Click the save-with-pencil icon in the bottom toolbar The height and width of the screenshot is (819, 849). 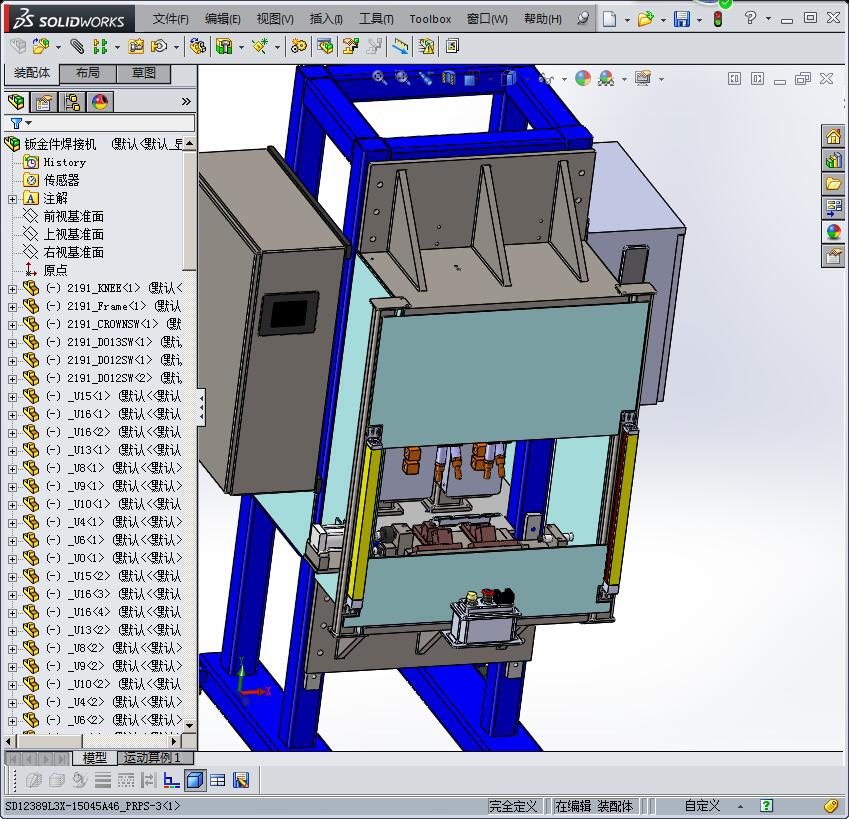241,780
